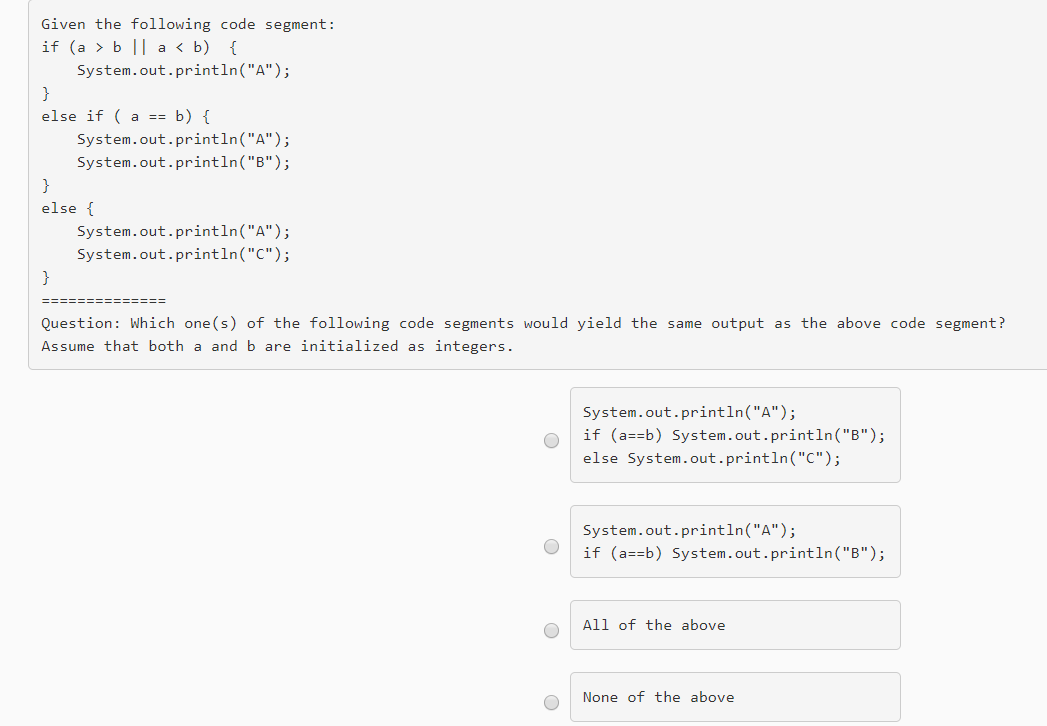Click the 'All of the above' answer box
Image resolution: width=1047 pixels, height=726 pixels.
coord(735,624)
